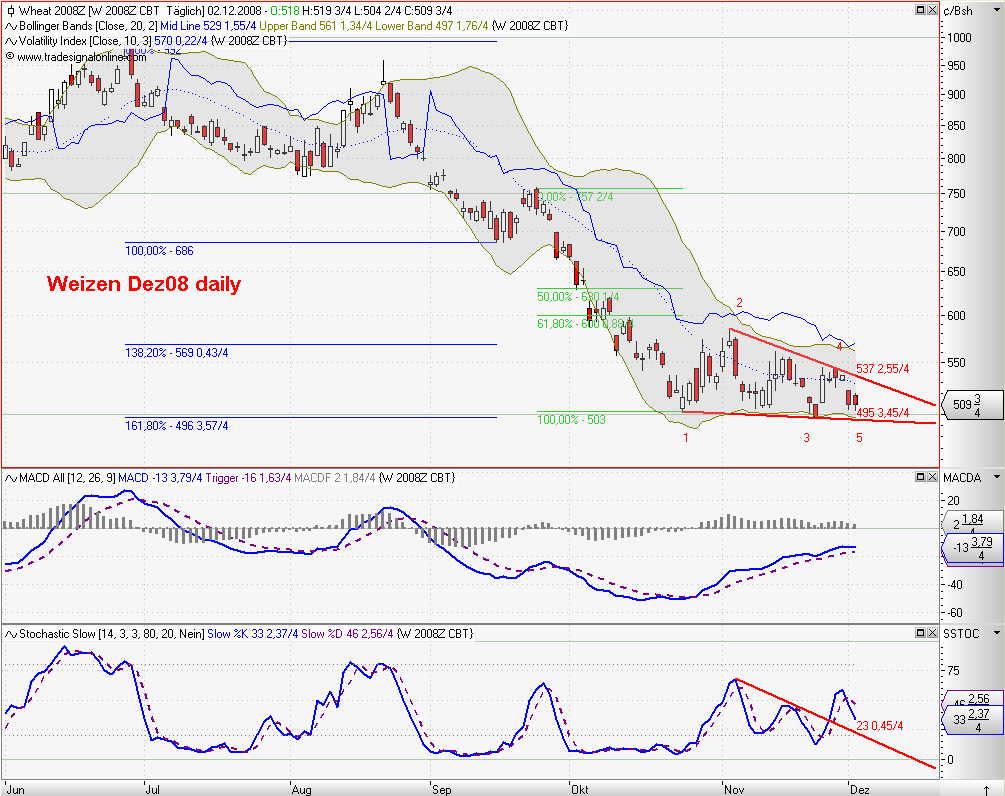Viewport: 1005px width, 796px height.
Task: Select the 509 3/4 last price tag
Action: [971, 404]
